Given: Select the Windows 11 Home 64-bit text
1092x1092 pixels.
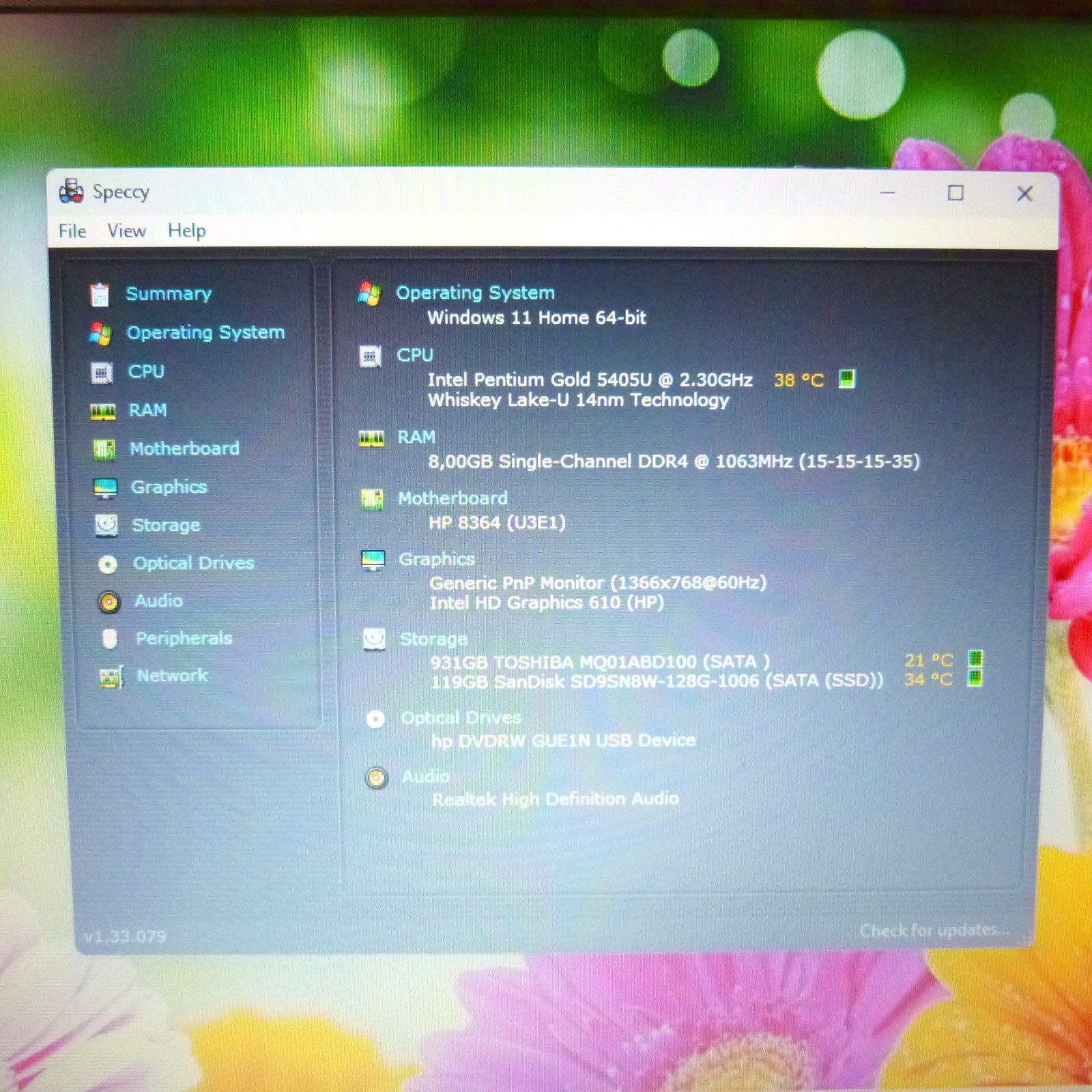Looking at the screenshot, I should pos(537,318).
